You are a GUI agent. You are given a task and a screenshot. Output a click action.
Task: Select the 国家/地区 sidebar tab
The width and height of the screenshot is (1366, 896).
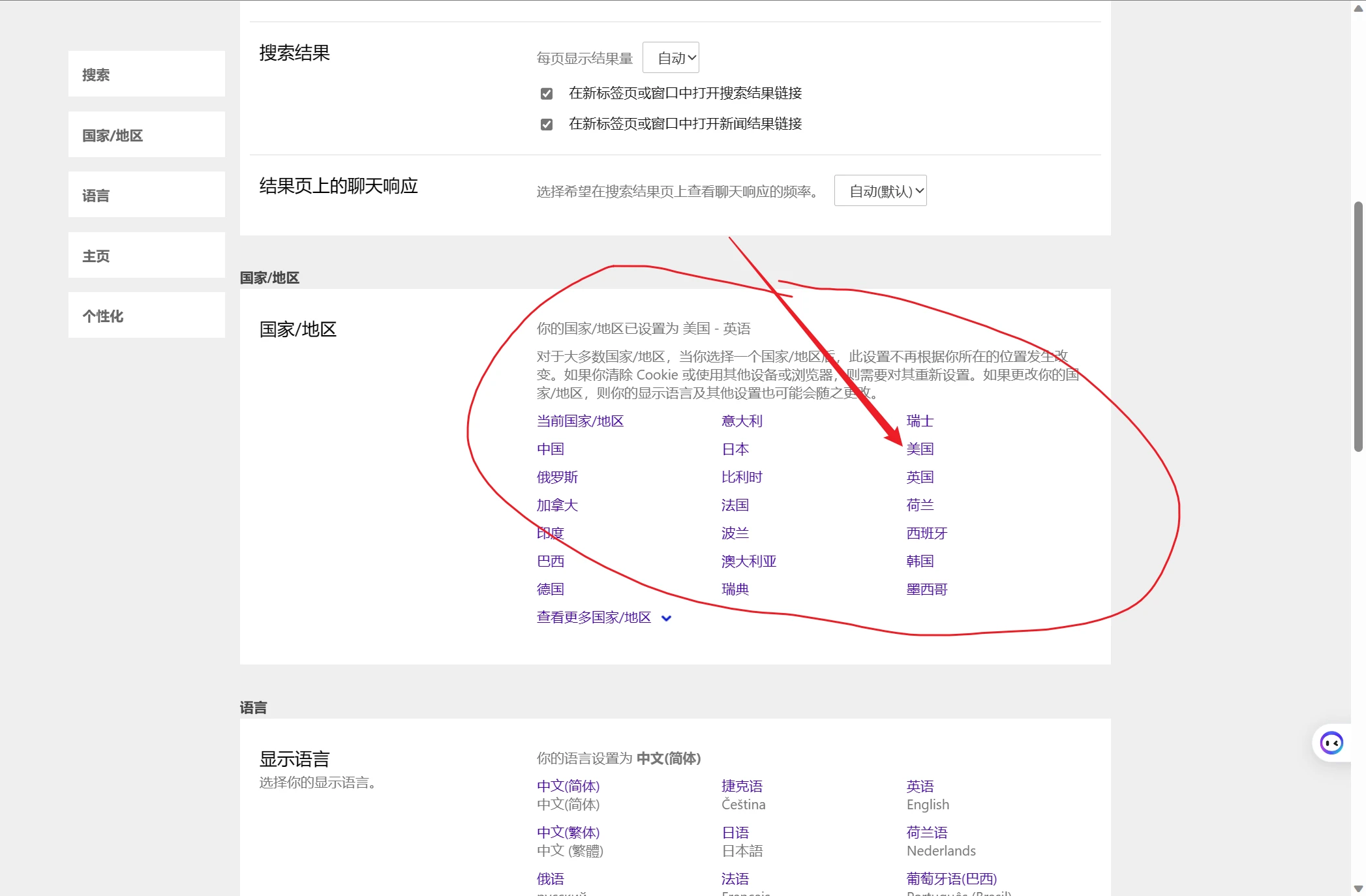click(147, 135)
